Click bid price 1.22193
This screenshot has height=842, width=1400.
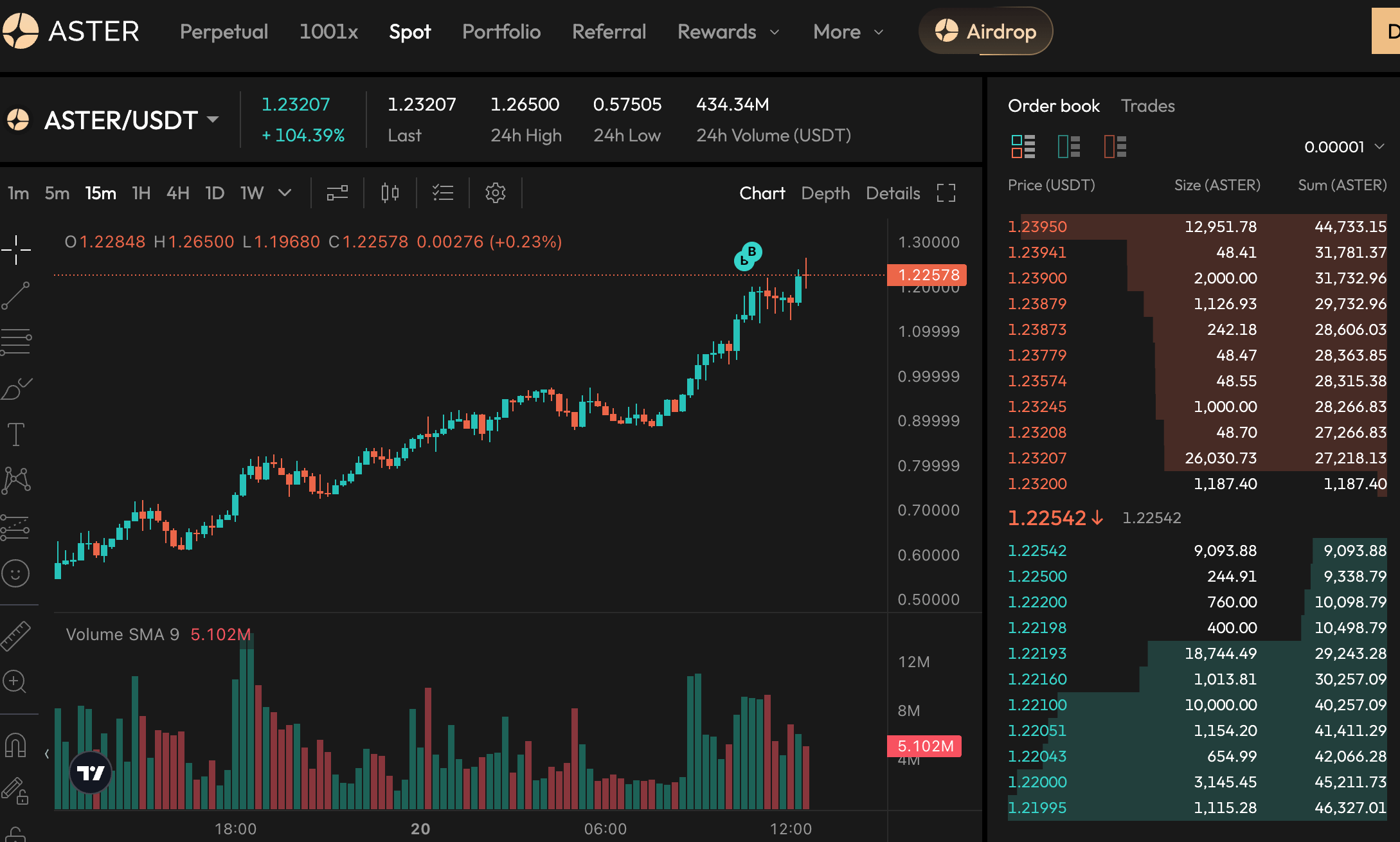[x=1037, y=653]
